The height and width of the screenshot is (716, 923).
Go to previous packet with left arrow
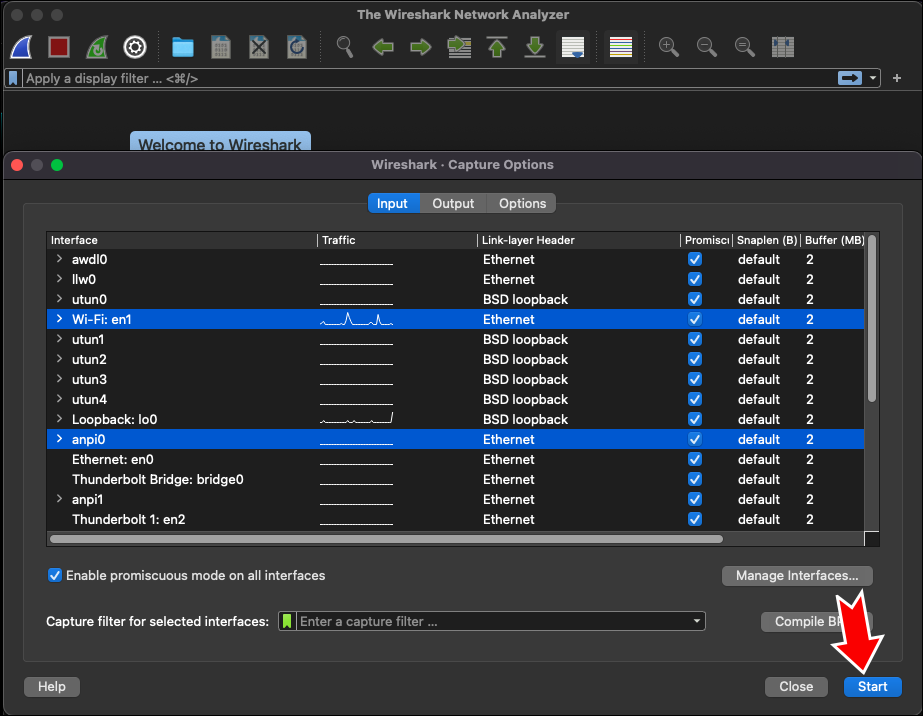(383, 47)
